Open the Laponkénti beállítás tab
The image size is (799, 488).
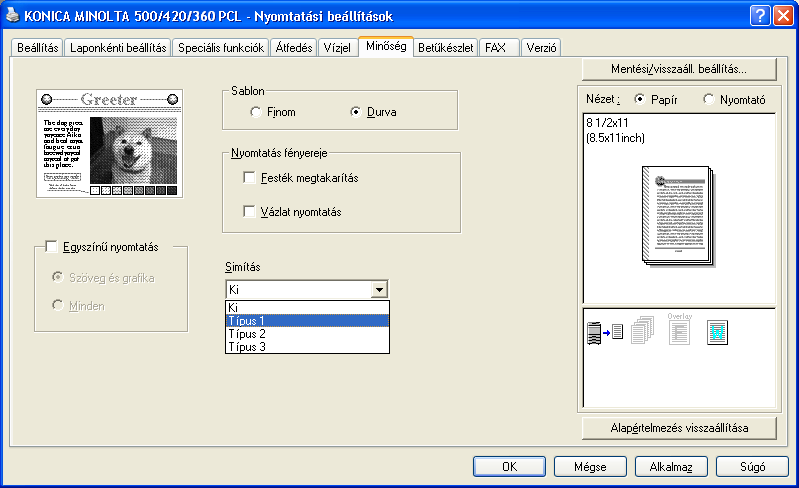coord(118,48)
